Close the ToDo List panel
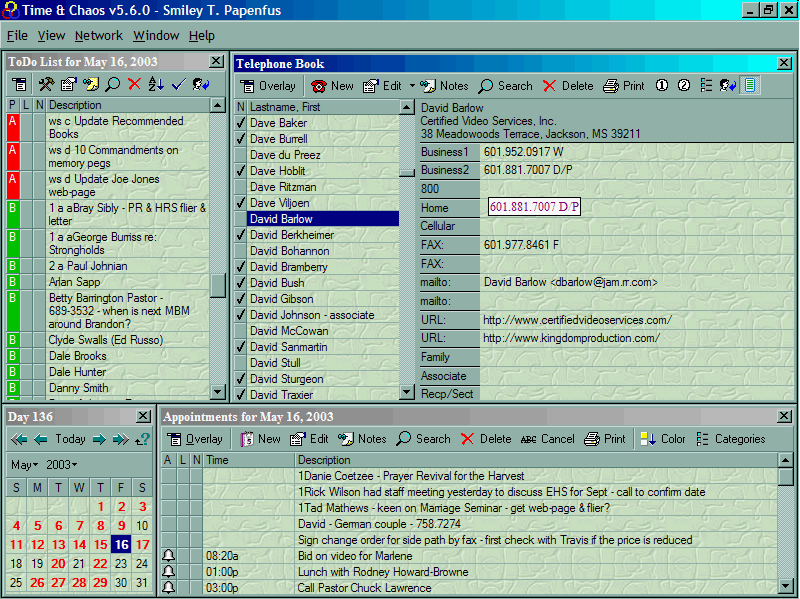Screen dimensions: 800x599 point(216,61)
